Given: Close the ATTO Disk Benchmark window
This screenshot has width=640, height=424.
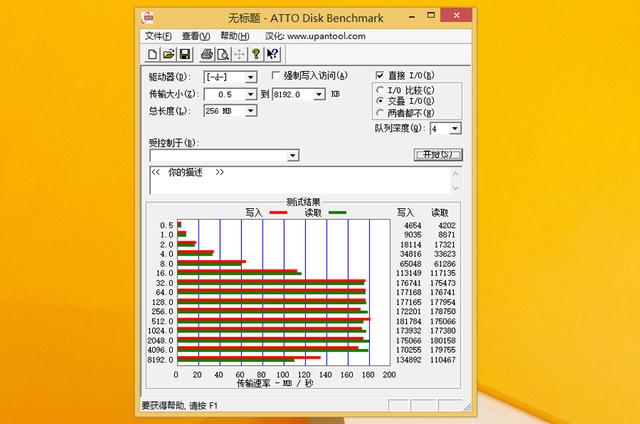Looking at the screenshot, I should [x=456, y=16].
